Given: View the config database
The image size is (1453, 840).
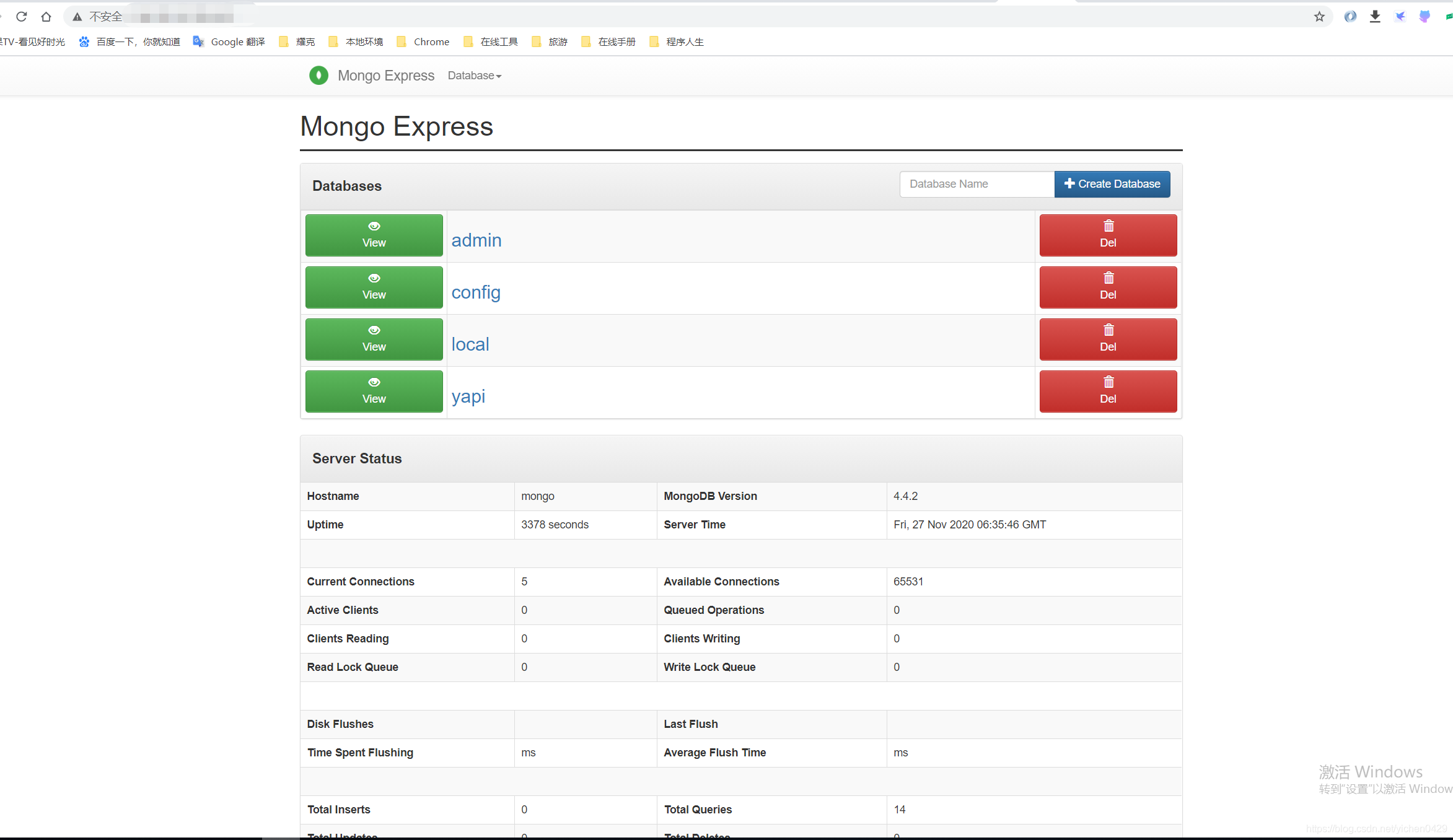Looking at the screenshot, I should (374, 287).
